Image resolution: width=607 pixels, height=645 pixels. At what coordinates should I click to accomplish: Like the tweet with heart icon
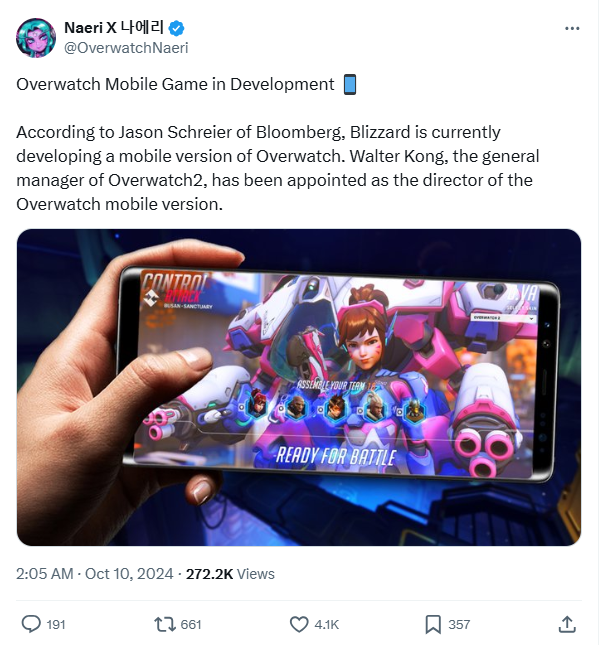[x=299, y=624]
